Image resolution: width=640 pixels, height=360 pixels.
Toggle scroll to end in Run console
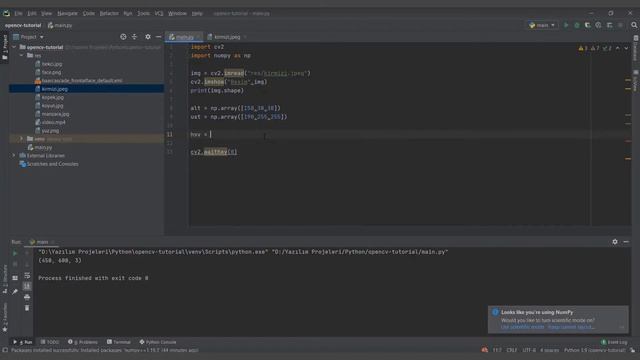27,286
